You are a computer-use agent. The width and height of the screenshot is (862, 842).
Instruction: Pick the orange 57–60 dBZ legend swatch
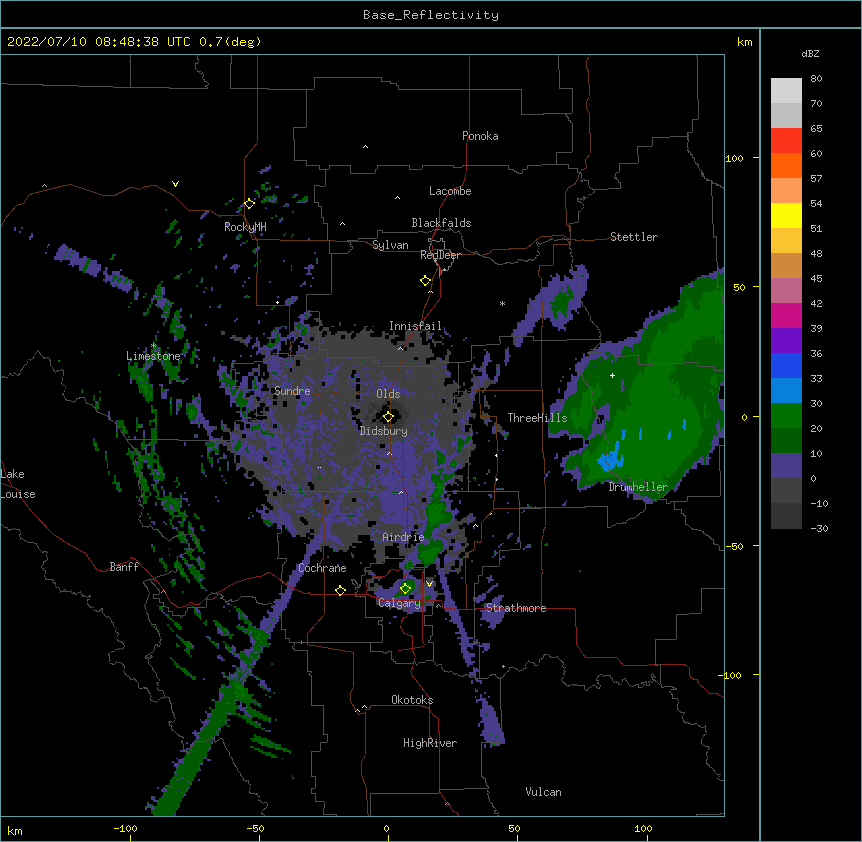pos(786,165)
